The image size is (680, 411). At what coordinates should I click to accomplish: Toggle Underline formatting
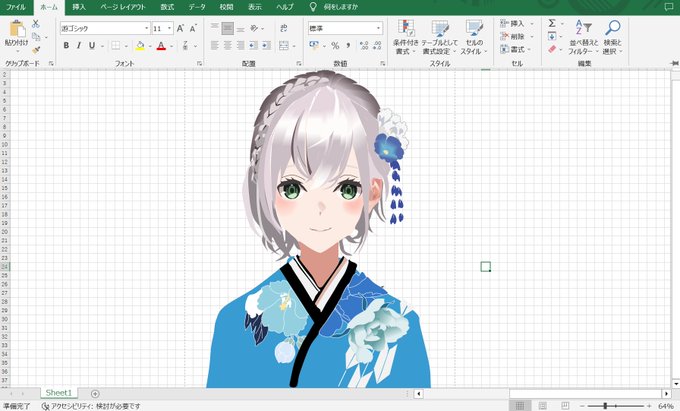coord(92,45)
